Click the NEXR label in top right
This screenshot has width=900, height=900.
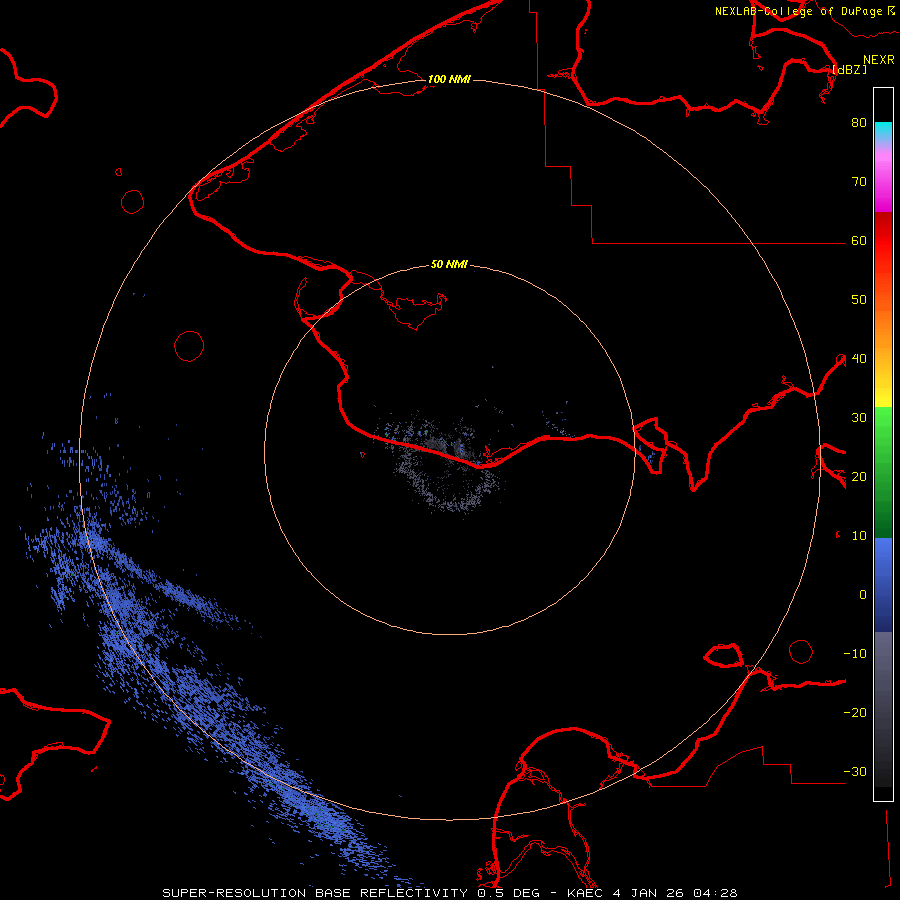click(879, 60)
